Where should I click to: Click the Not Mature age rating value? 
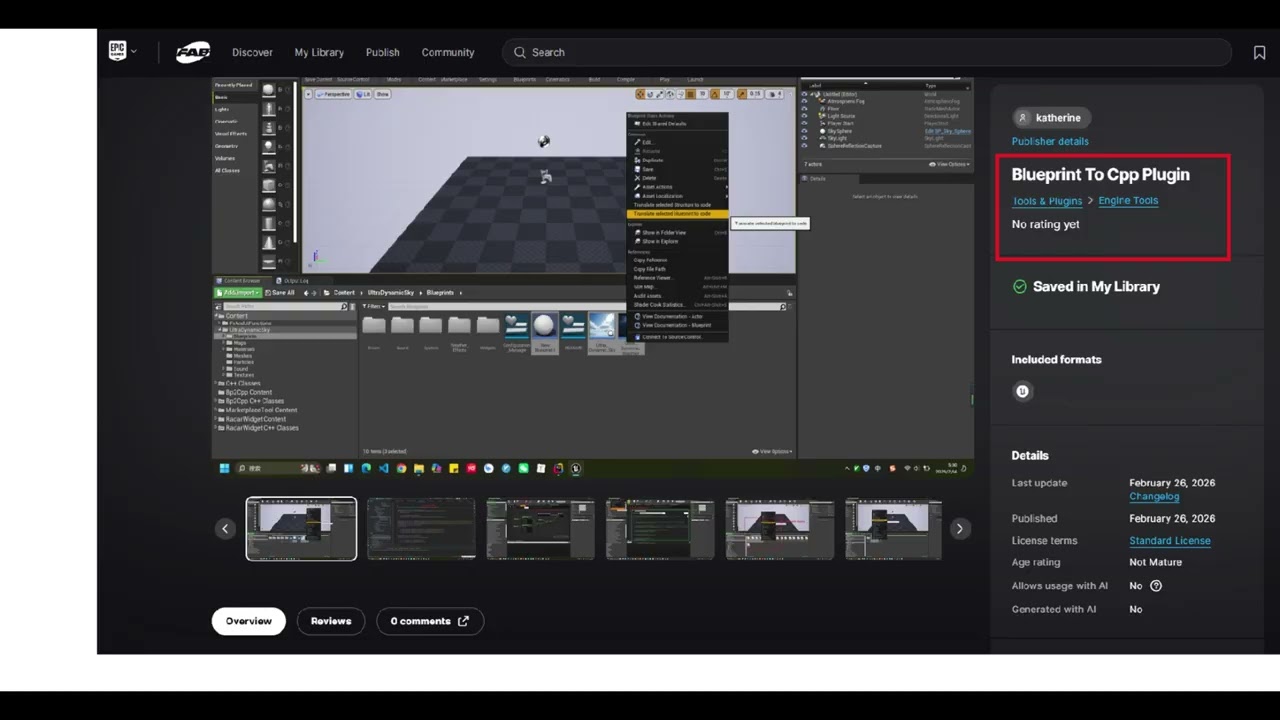(x=1155, y=562)
